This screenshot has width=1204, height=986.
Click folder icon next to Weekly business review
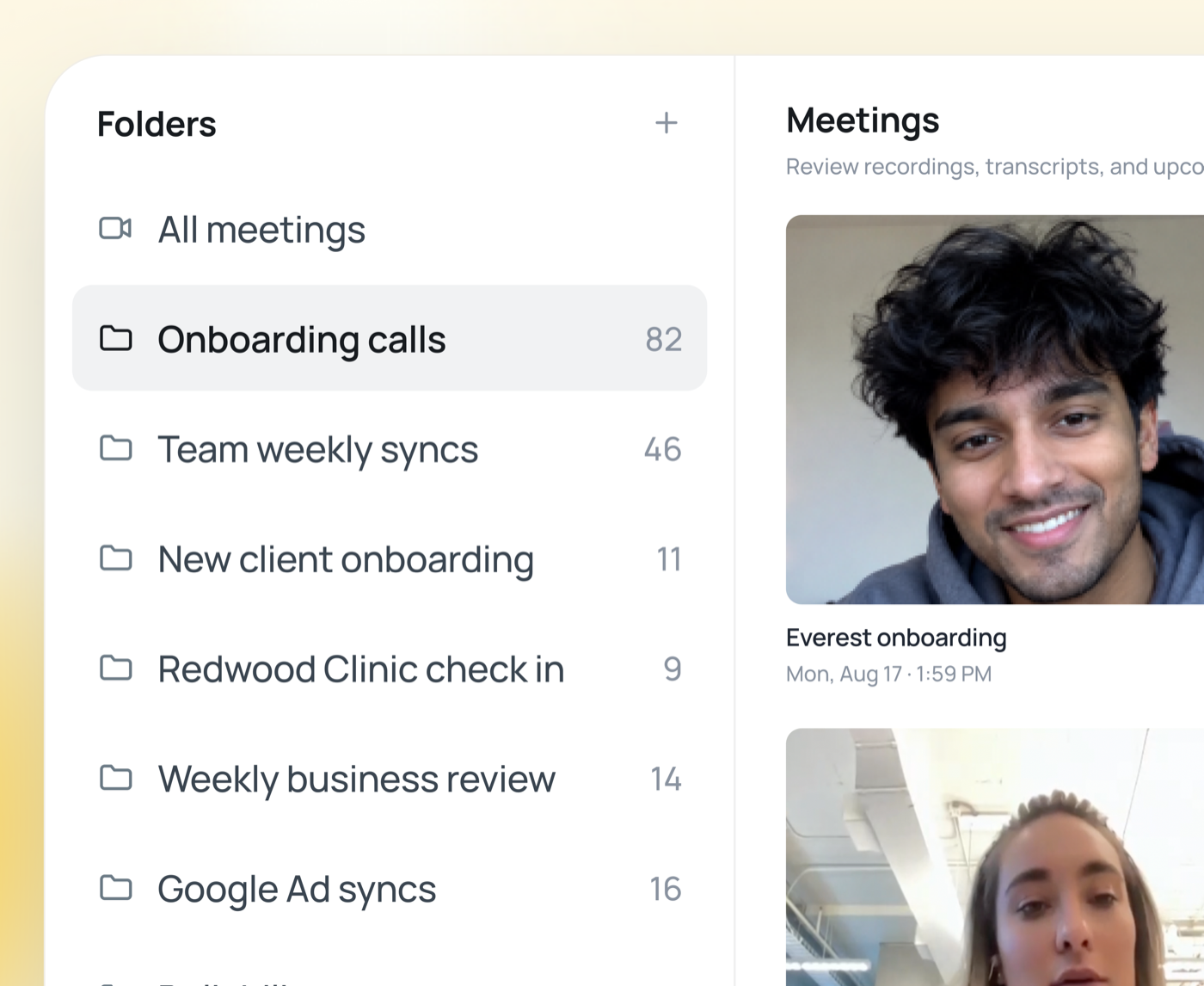click(115, 778)
